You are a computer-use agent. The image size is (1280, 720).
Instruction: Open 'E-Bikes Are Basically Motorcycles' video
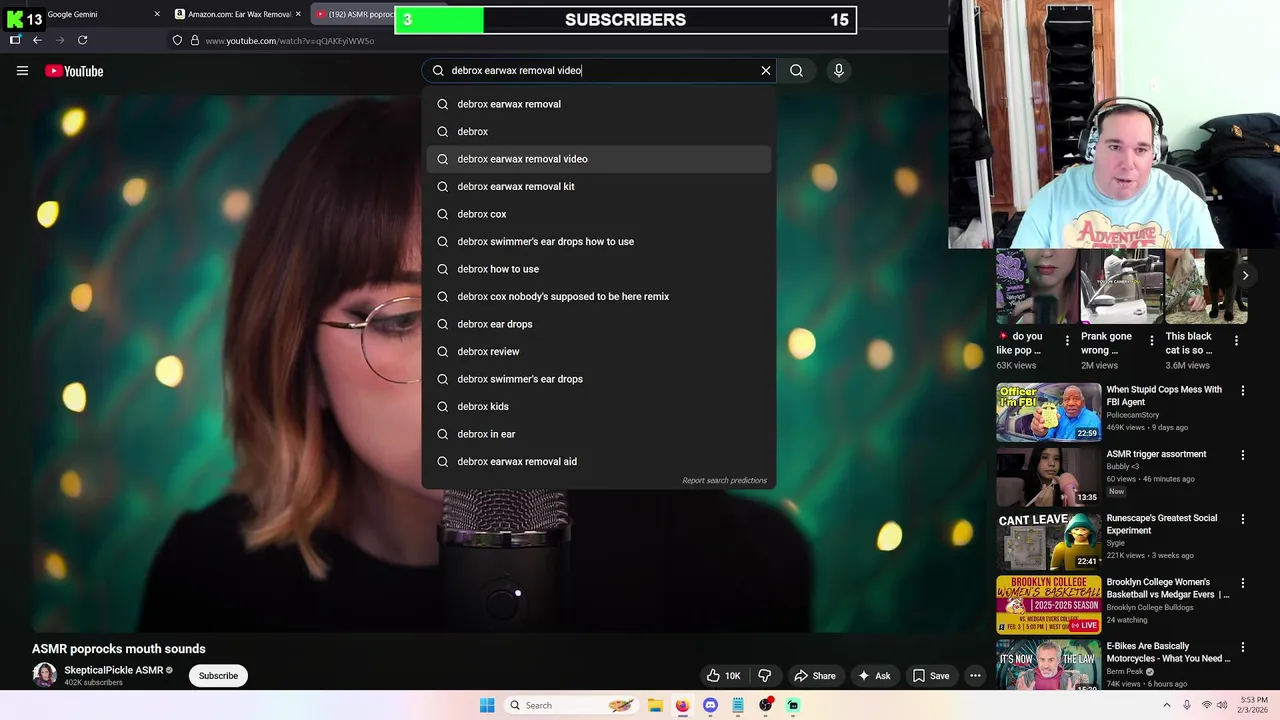pyautogui.click(x=1048, y=664)
